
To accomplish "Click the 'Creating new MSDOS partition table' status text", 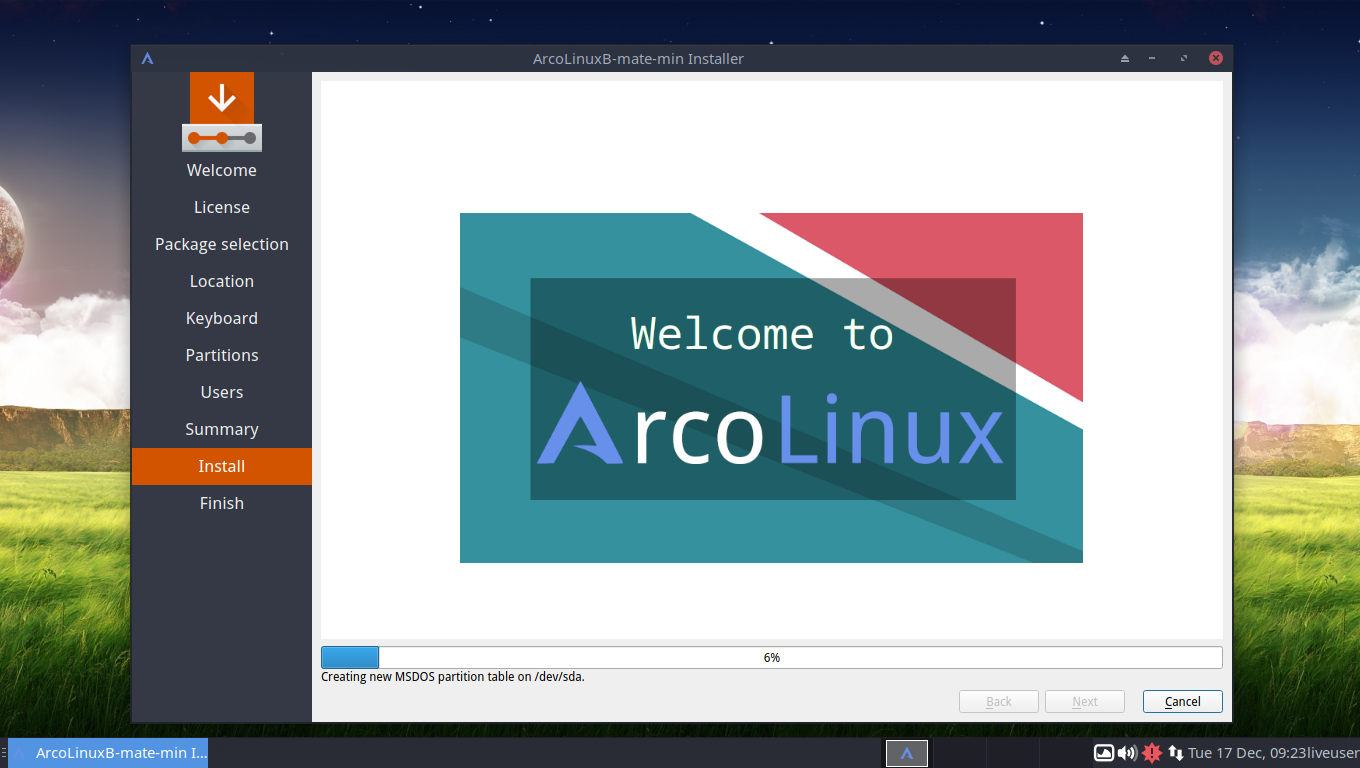I will click(453, 677).
